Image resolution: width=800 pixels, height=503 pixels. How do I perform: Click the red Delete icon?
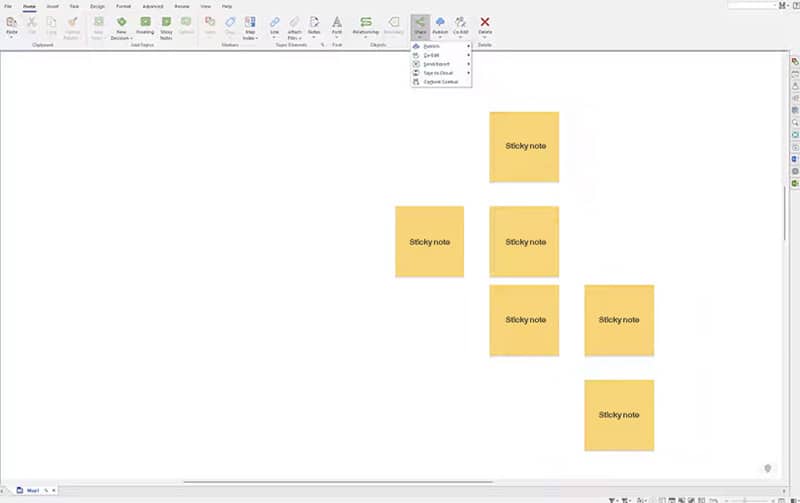(x=485, y=21)
